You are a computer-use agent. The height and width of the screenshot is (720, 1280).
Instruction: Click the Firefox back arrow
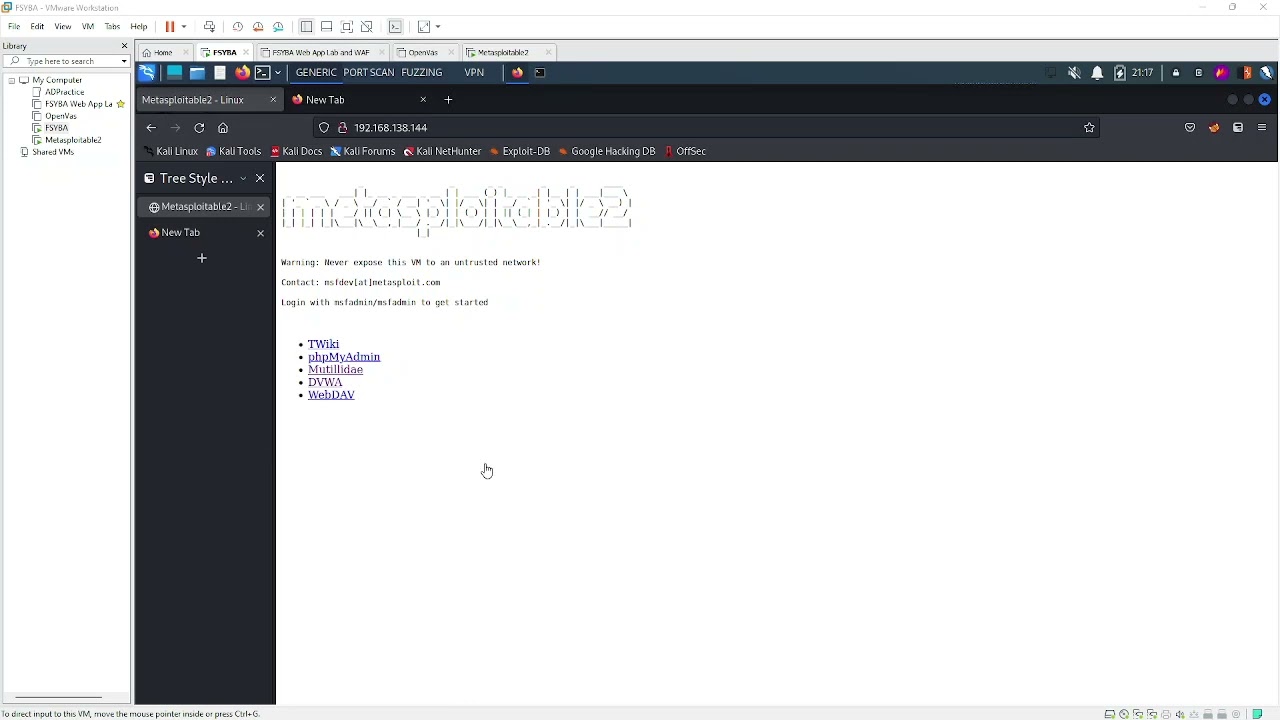coord(151,128)
